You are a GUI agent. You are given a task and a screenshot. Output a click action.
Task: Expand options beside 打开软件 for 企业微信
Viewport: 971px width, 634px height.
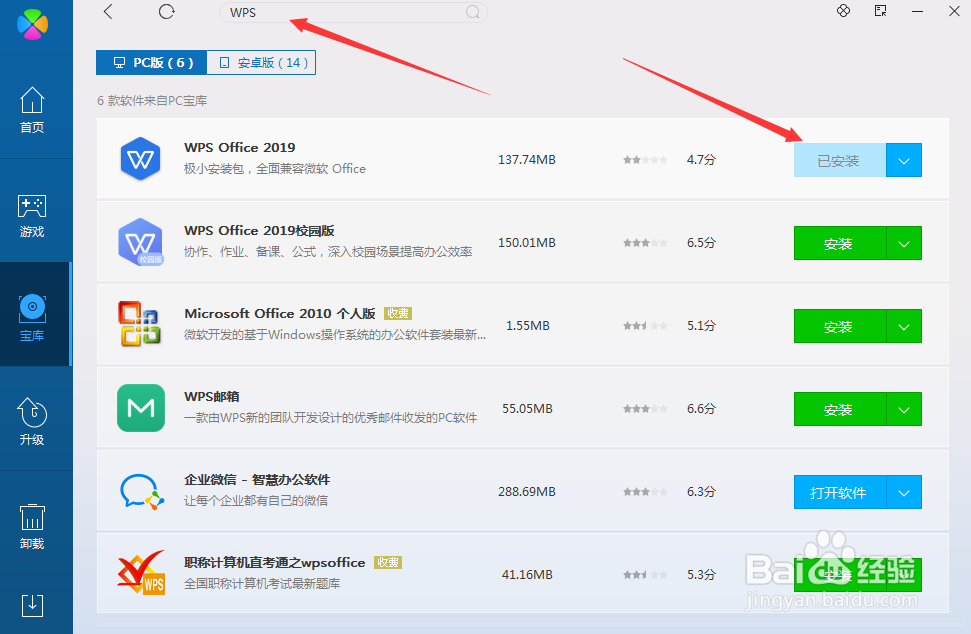904,492
